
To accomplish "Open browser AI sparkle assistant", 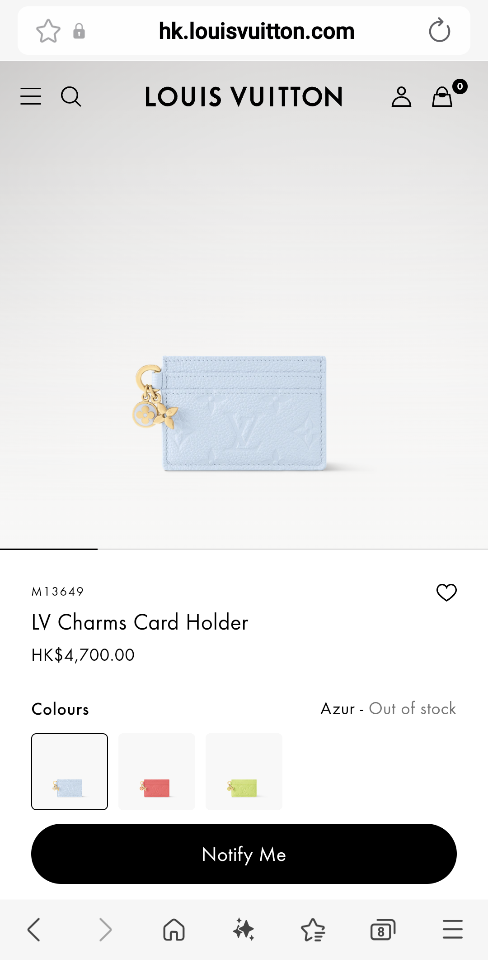I will pos(243,930).
